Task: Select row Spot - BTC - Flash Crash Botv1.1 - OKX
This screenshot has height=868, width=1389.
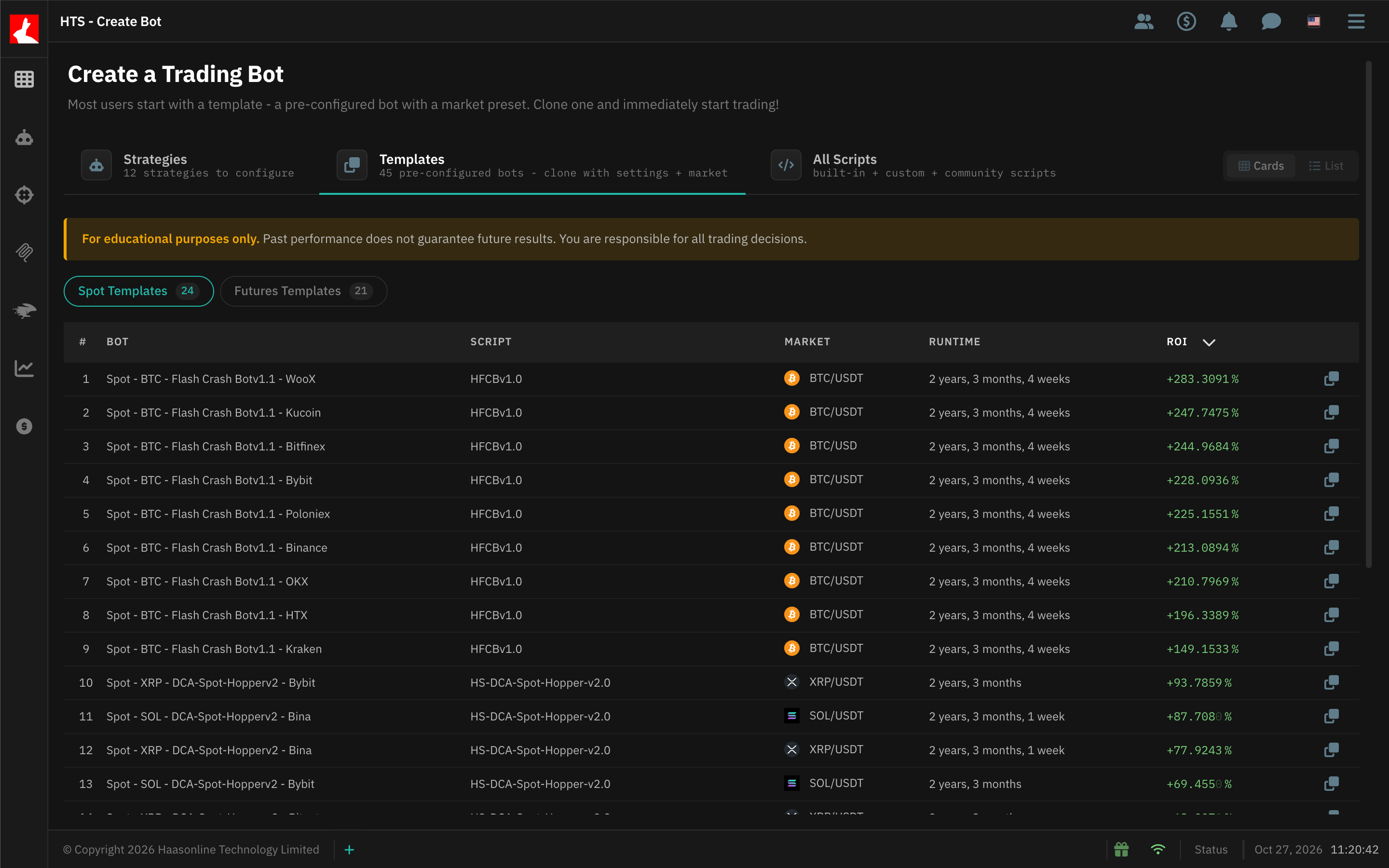Action: (711, 582)
